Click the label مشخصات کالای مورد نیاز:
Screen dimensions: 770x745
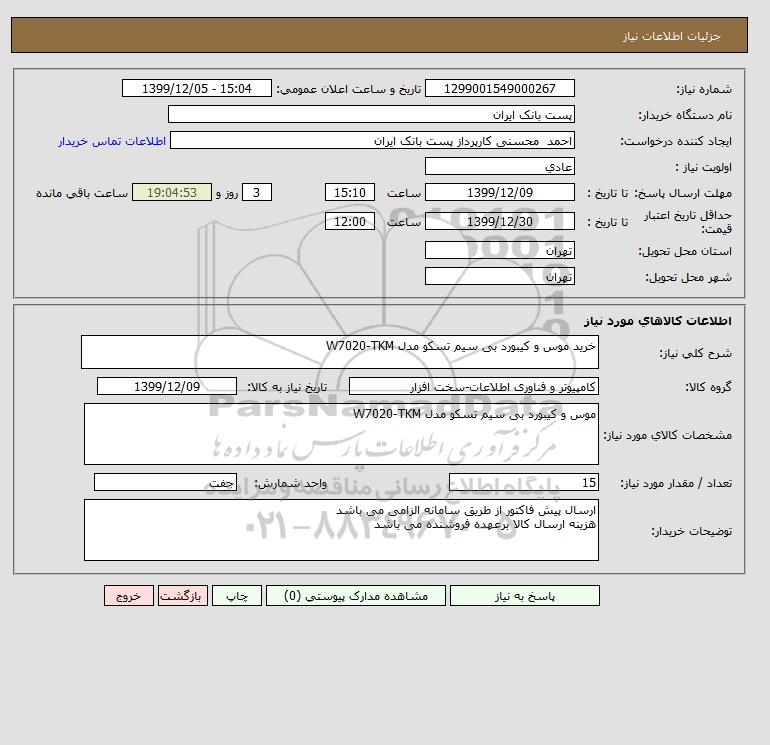click(667, 435)
